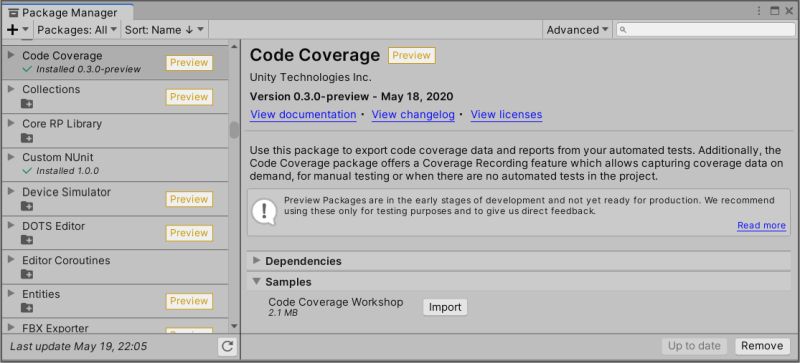Expand the Core RP Library arrow
This screenshot has width=800, height=363.
11,123
